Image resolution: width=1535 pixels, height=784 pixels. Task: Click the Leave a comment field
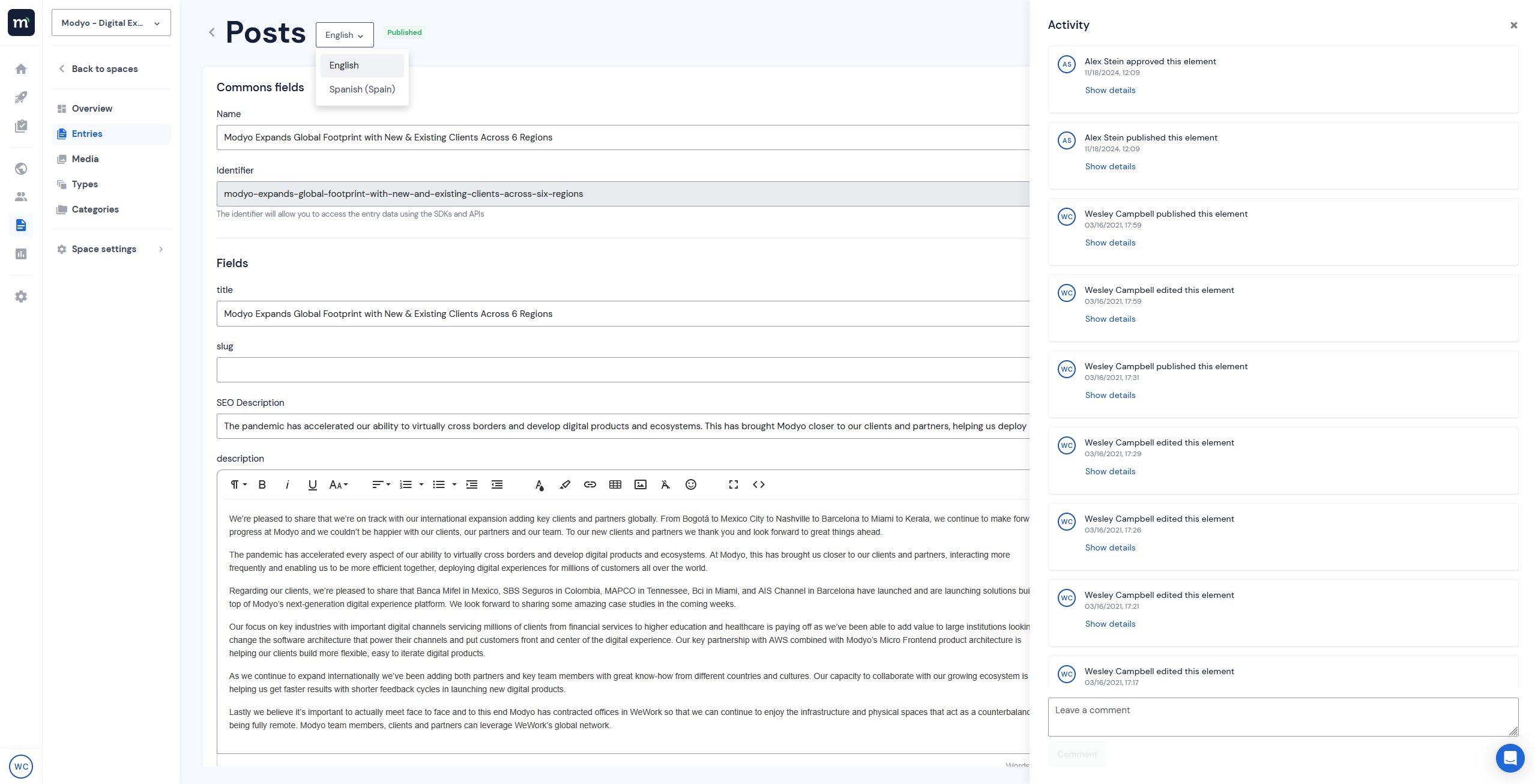1282,717
